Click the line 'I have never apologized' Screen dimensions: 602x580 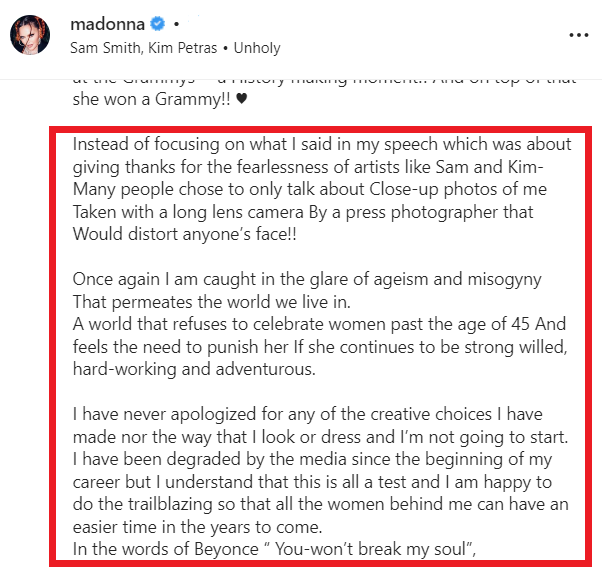tap(308, 415)
